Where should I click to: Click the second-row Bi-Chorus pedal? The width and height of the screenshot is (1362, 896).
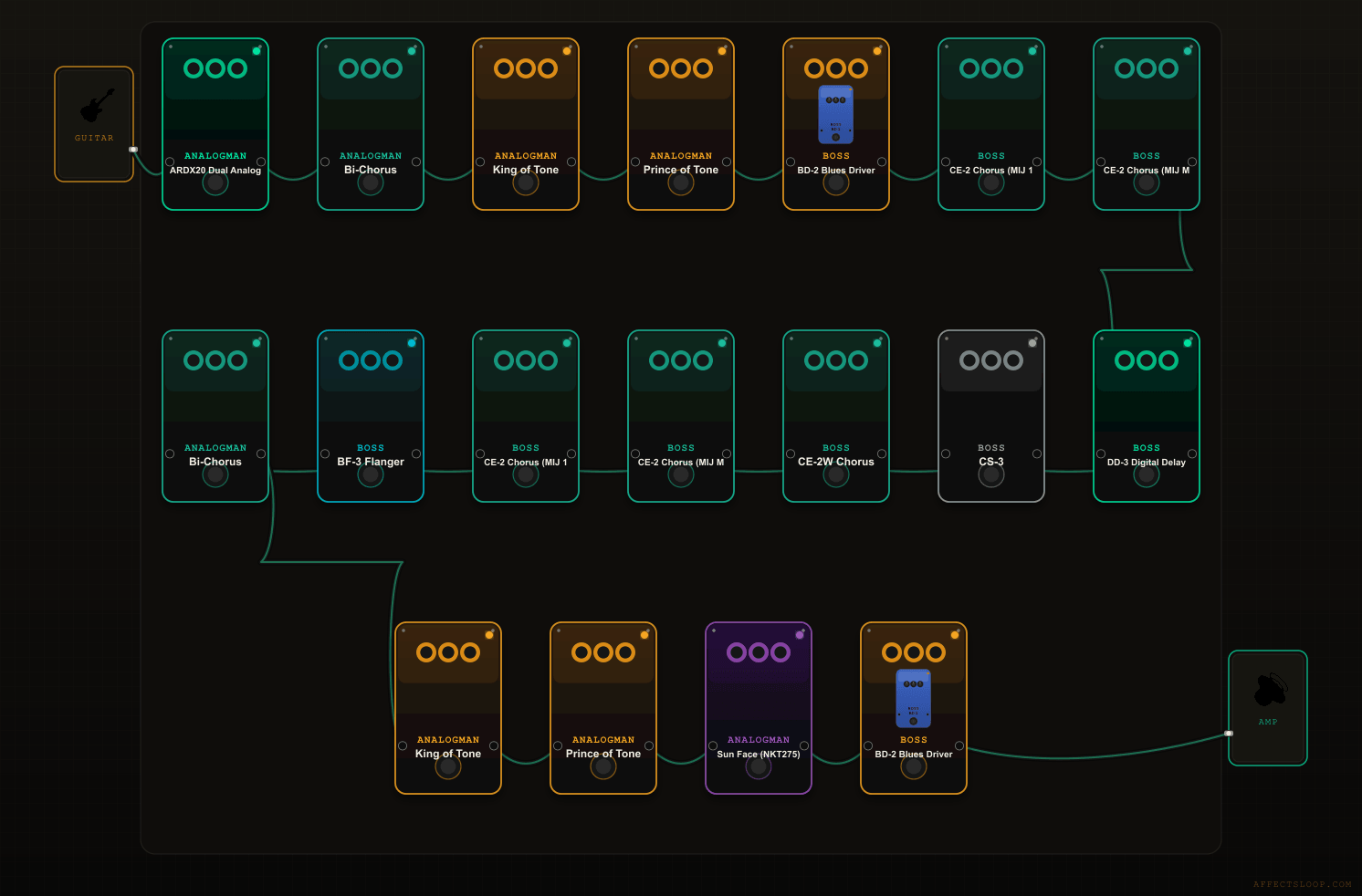click(x=215, y=415)
